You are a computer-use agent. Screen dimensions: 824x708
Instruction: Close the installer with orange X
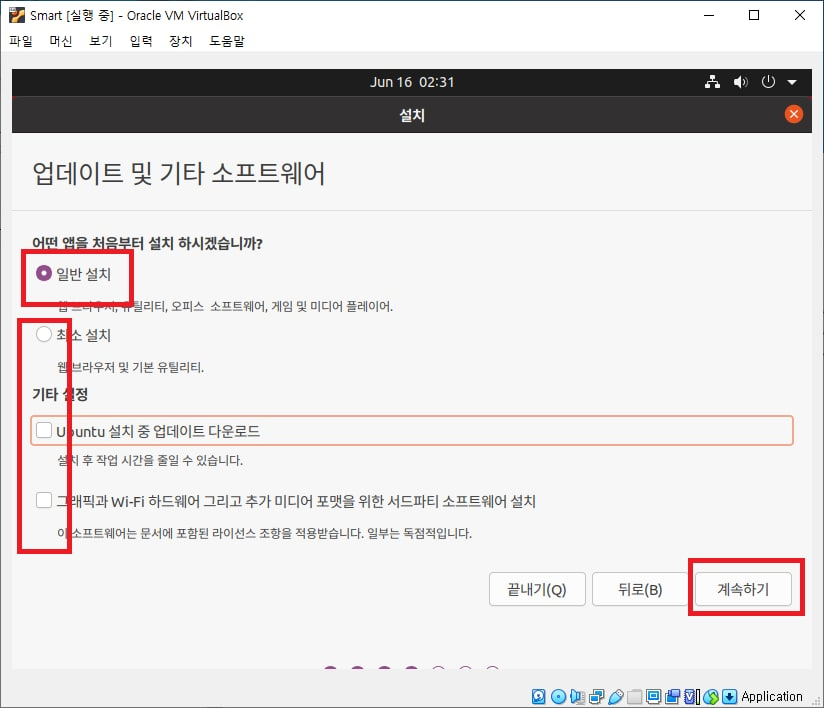coord(794,114)
